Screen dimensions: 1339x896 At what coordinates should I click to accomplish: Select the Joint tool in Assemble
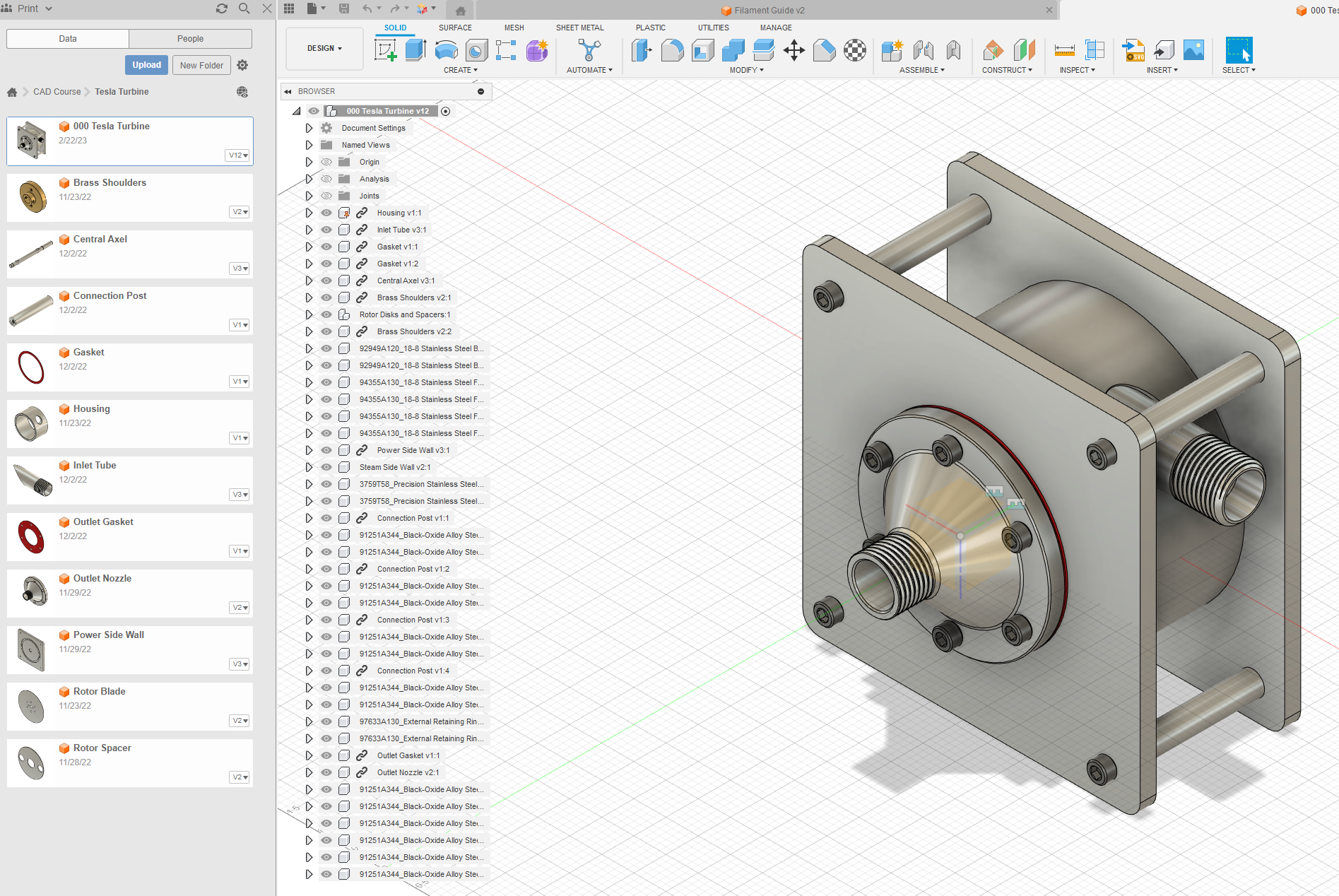pyautogui.click(x=923, y=50)
